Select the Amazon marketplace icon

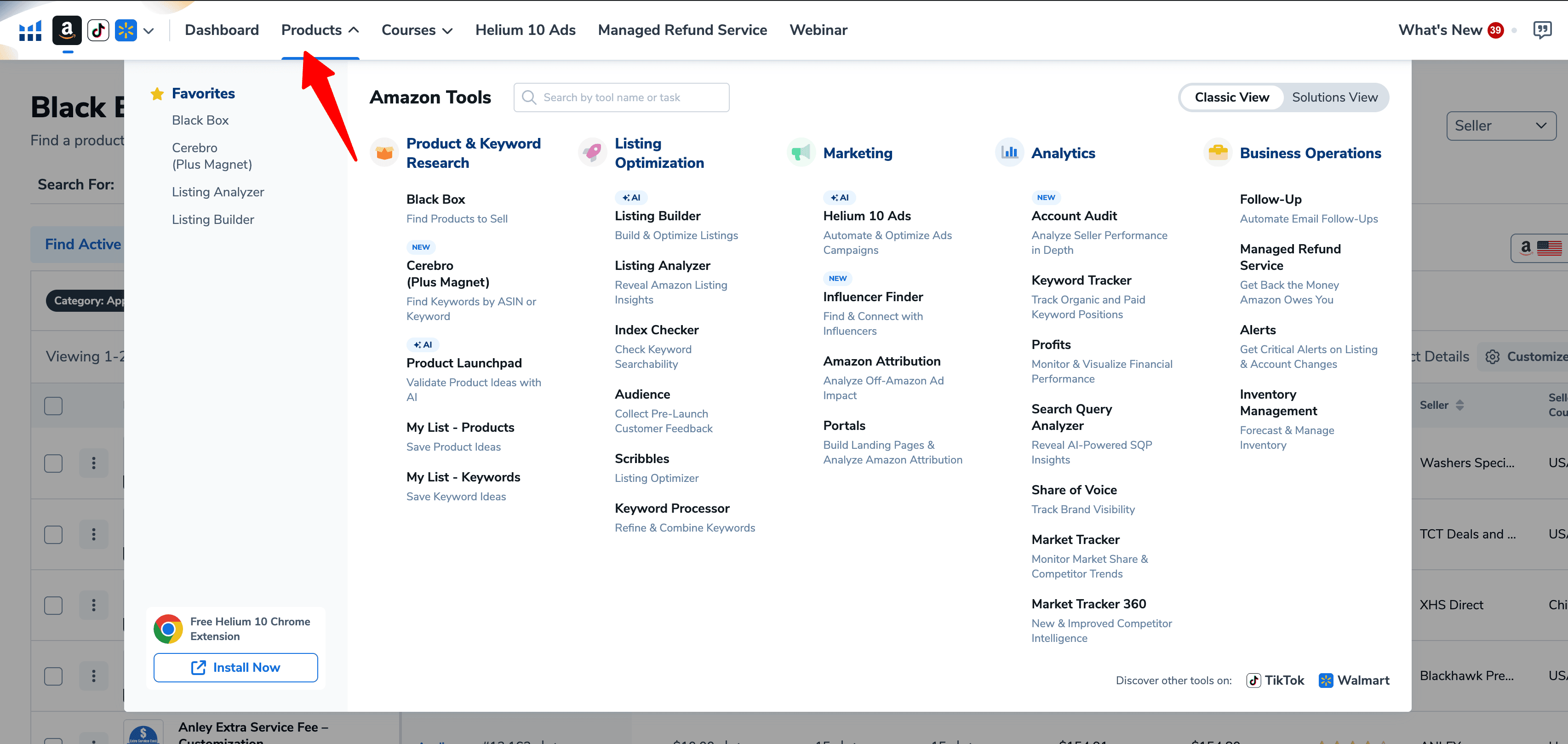[67, 30]
